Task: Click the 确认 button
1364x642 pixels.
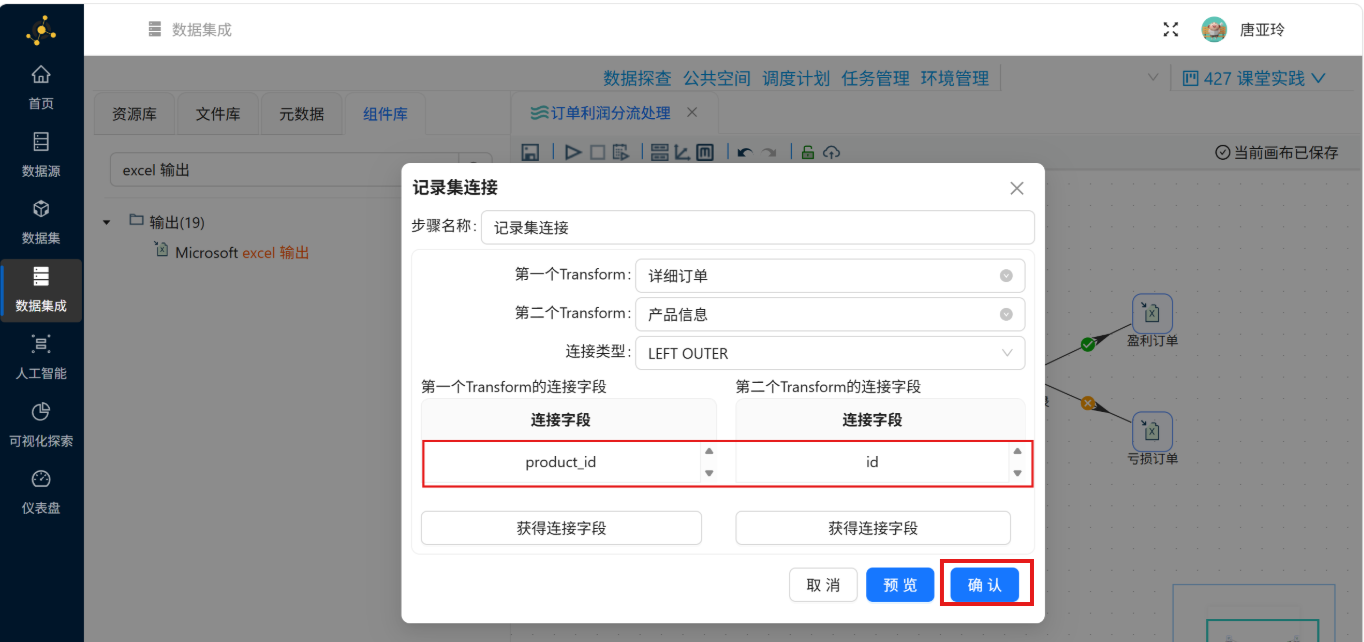Action: point(985,585)
